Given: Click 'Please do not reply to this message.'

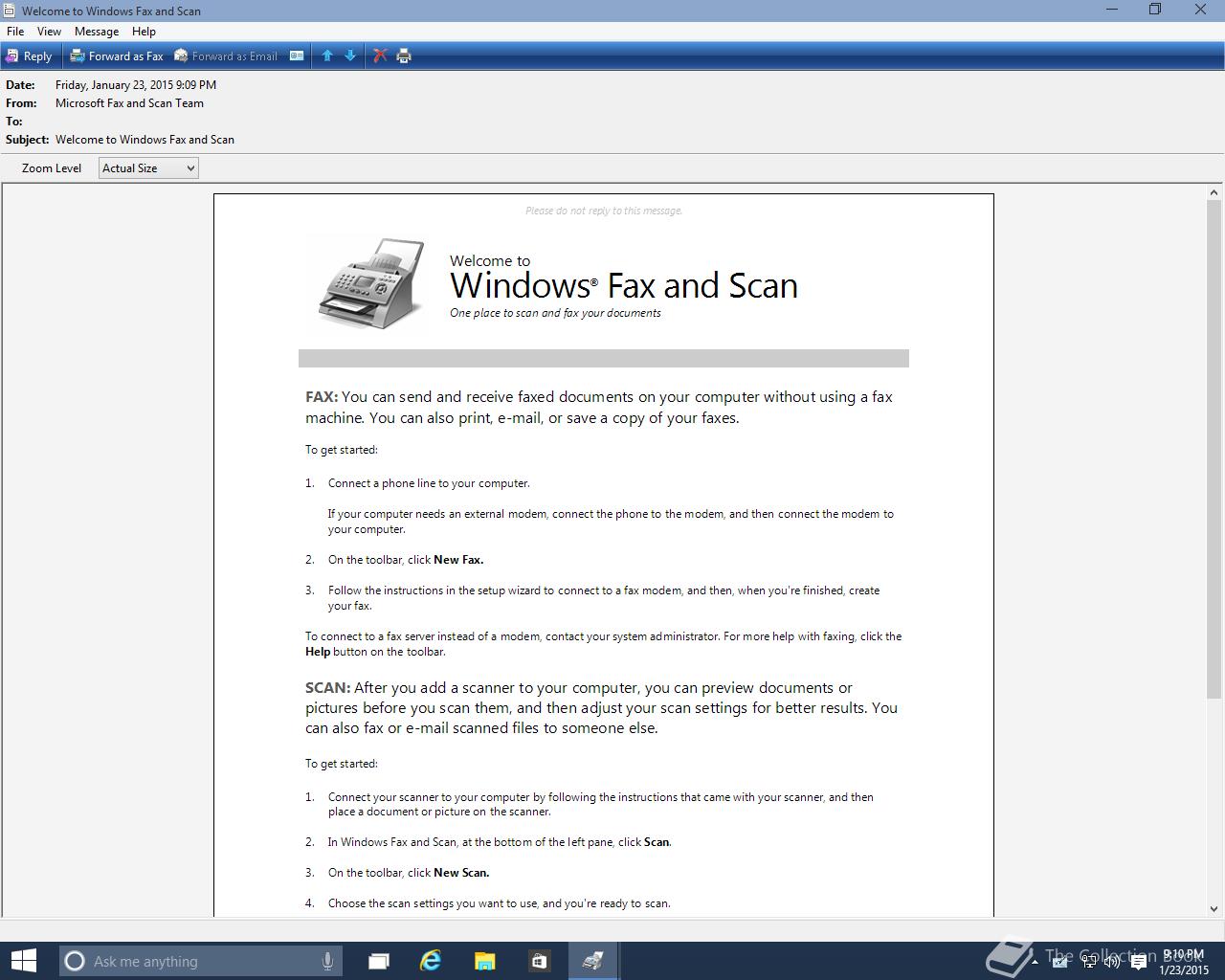Looking at the screenshot, I should 604,211.
